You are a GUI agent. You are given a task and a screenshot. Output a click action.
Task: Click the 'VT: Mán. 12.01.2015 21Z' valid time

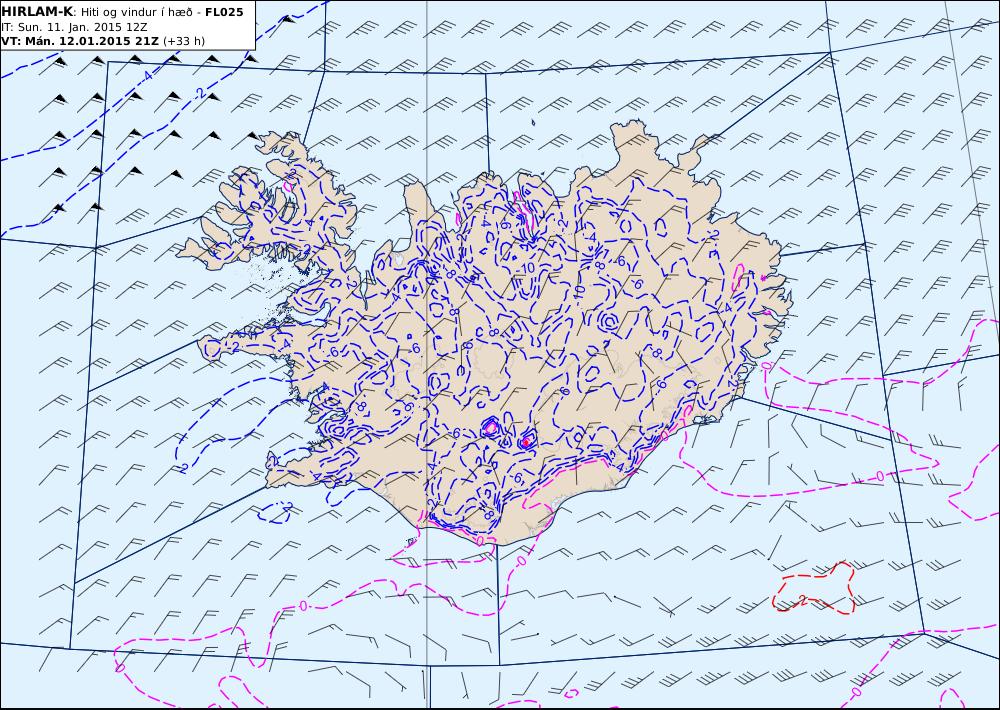pos(81,41)
